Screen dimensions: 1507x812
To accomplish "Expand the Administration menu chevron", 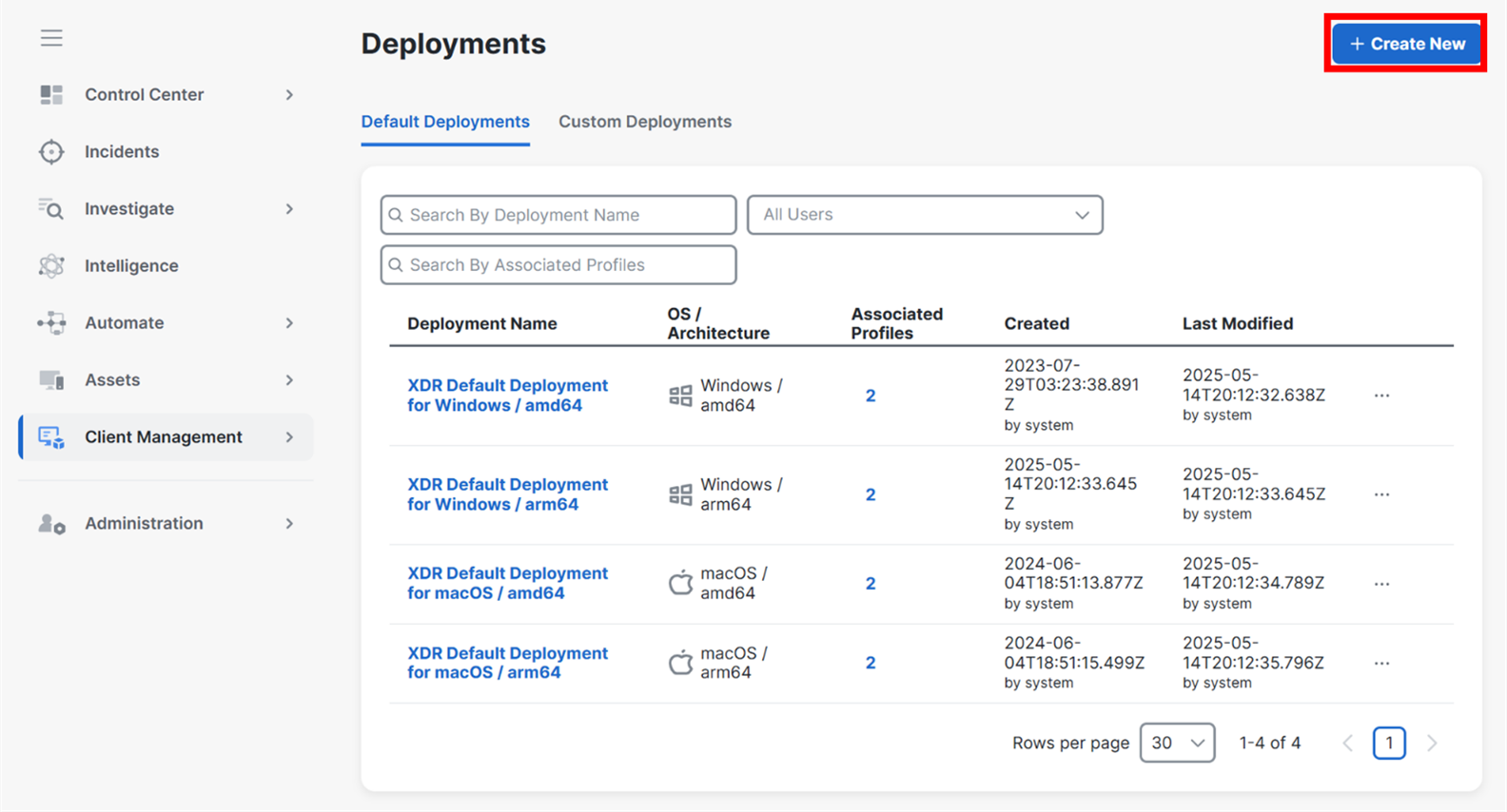I will [289, 524].
